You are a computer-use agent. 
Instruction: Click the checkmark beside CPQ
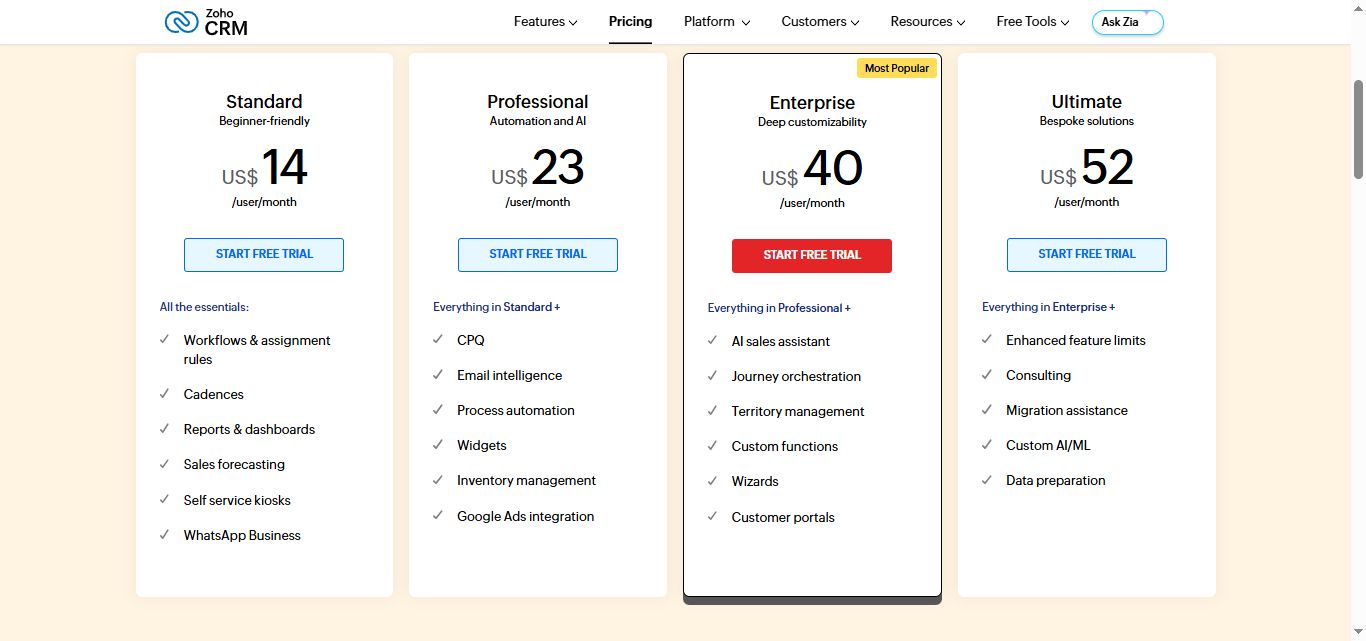click(437, 340)
